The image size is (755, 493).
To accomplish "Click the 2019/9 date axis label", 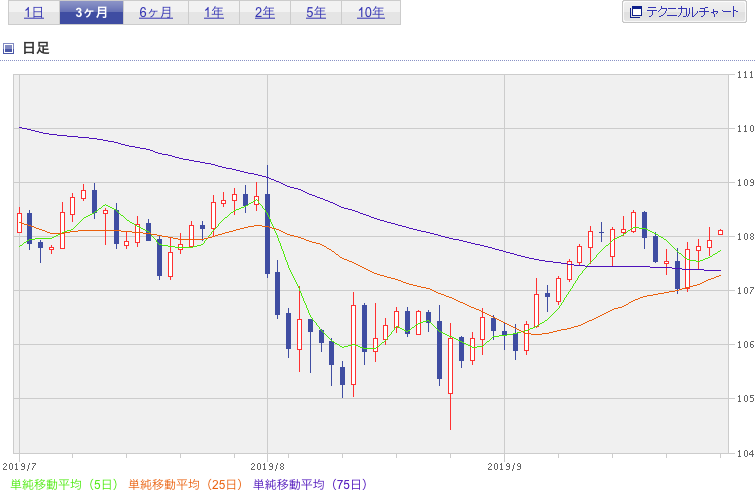I will pos(505,466).
